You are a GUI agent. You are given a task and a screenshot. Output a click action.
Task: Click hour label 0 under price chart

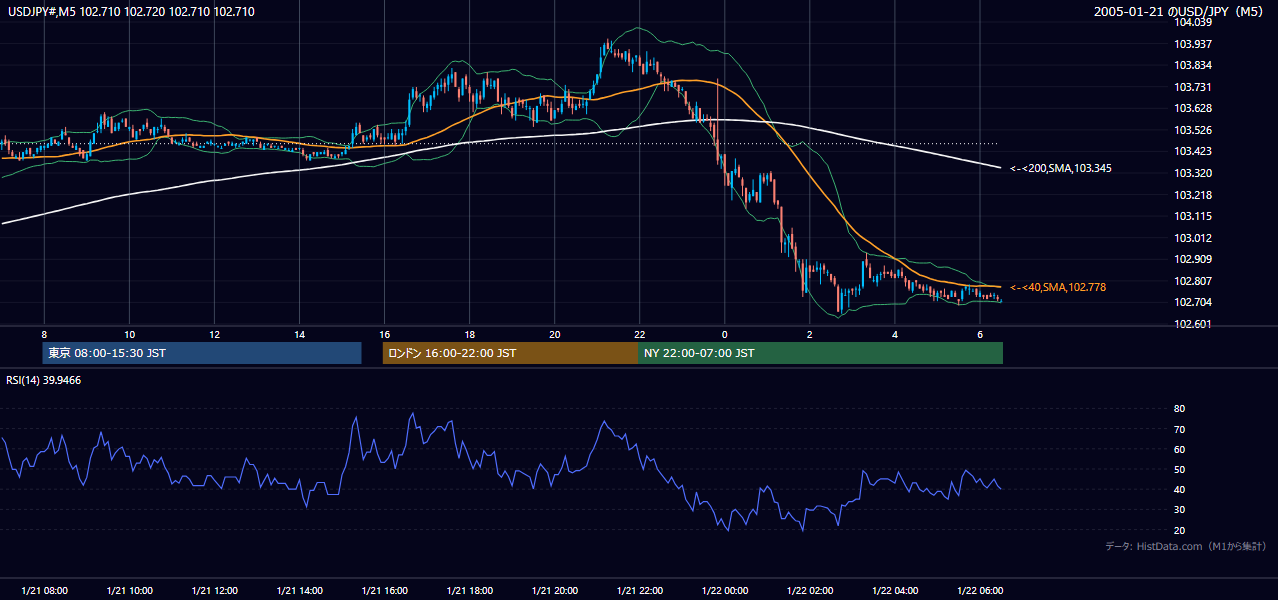click(724, 334)
